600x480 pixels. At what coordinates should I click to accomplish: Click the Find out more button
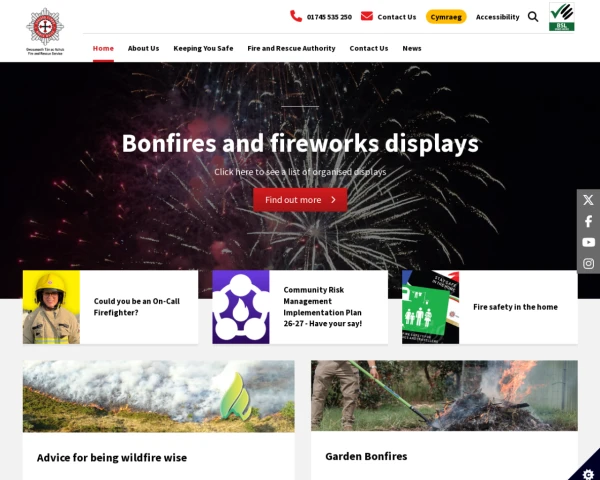[x=300, y=200]
